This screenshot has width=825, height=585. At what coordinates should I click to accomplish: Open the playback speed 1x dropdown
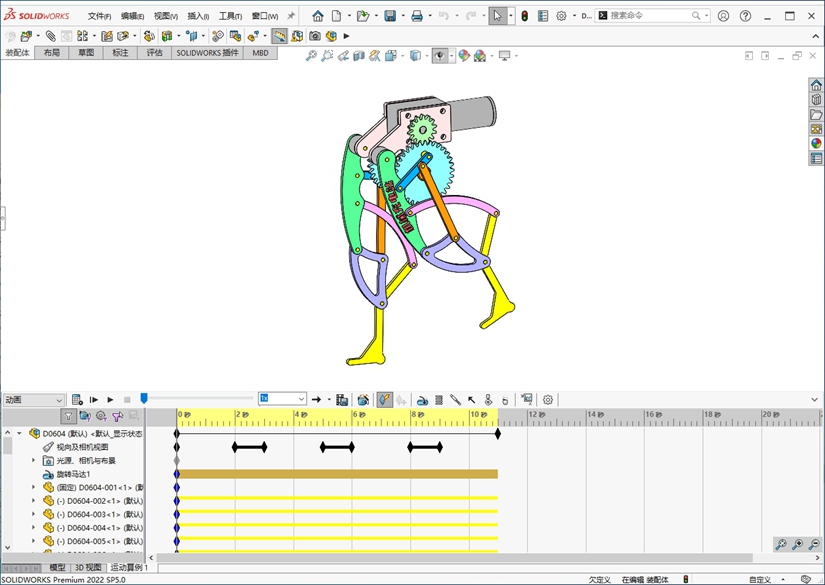282,399
